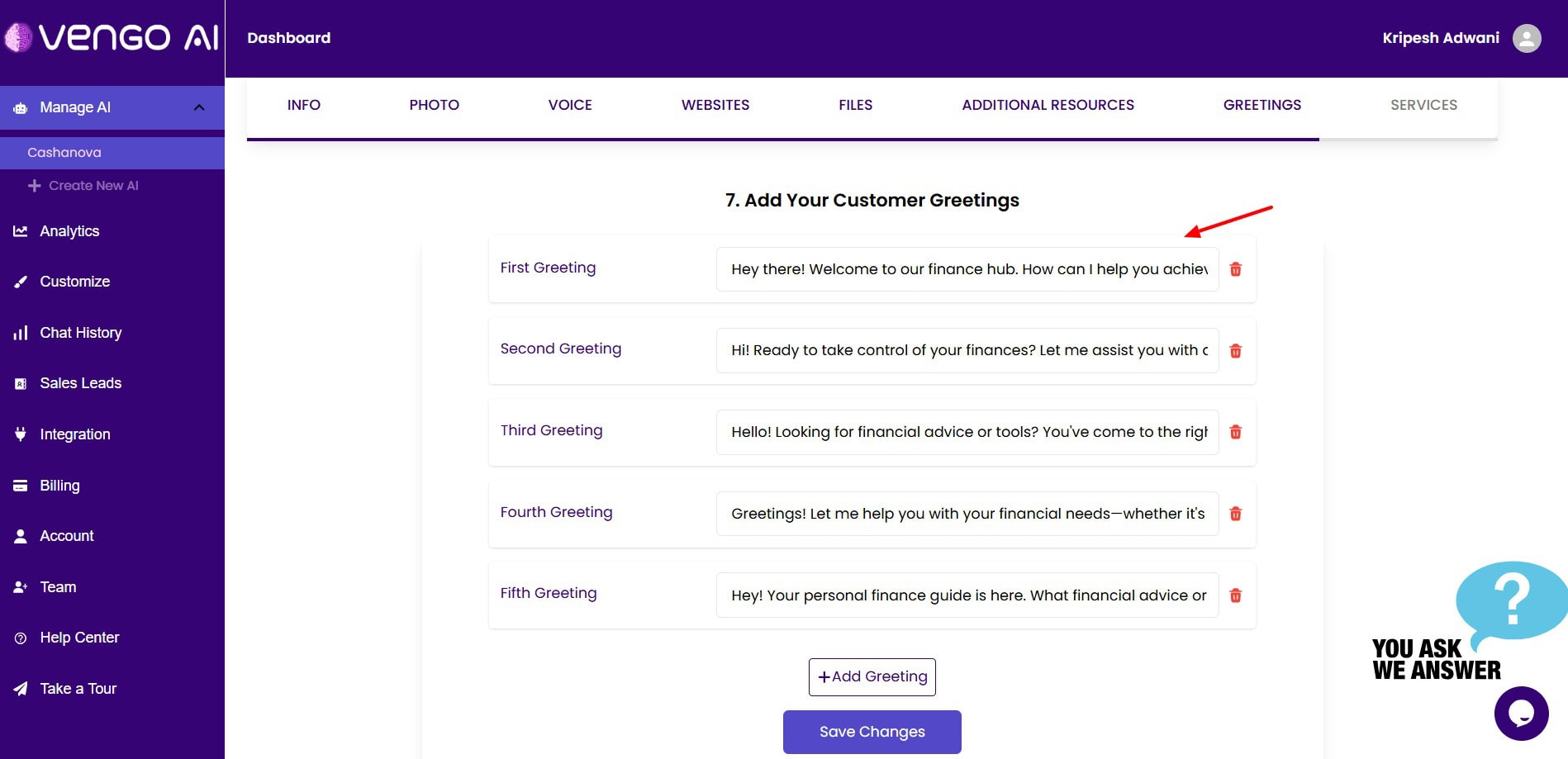The image size is (1568, 759).
Task: Open Analytics from the sidebar
Action: click(x=69, y=231)
